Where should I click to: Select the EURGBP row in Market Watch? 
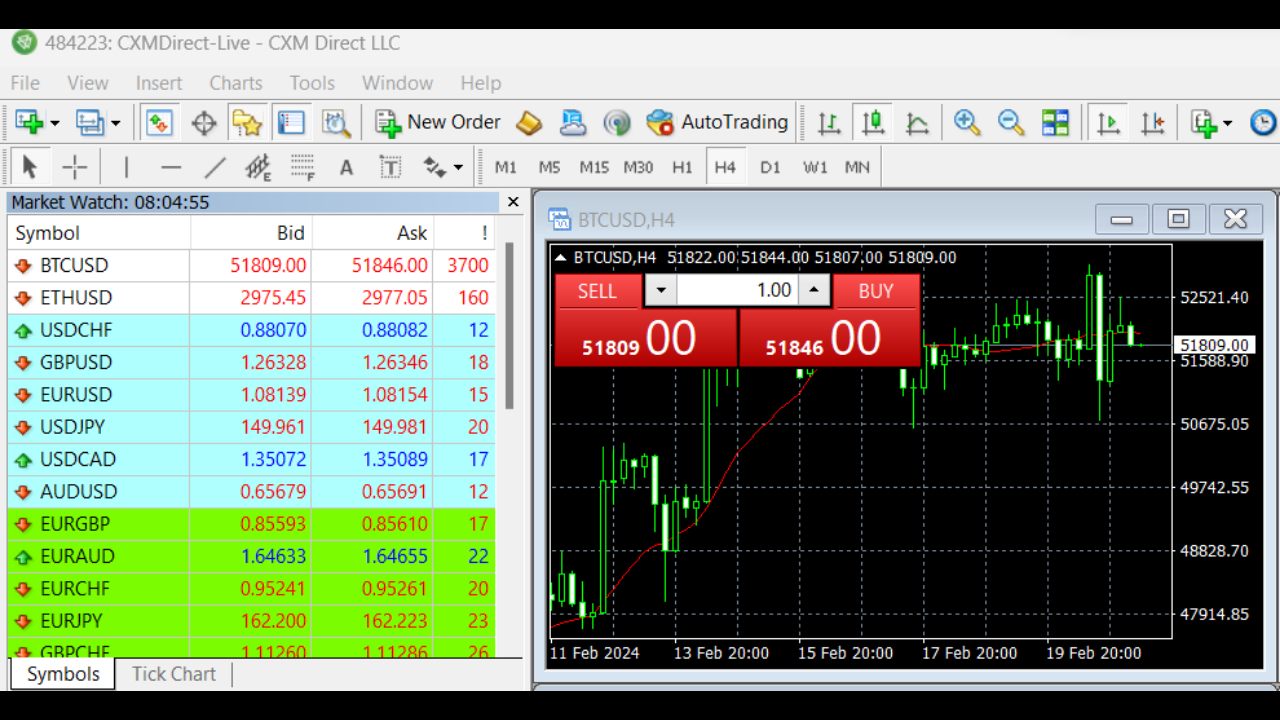coord(252,524)
